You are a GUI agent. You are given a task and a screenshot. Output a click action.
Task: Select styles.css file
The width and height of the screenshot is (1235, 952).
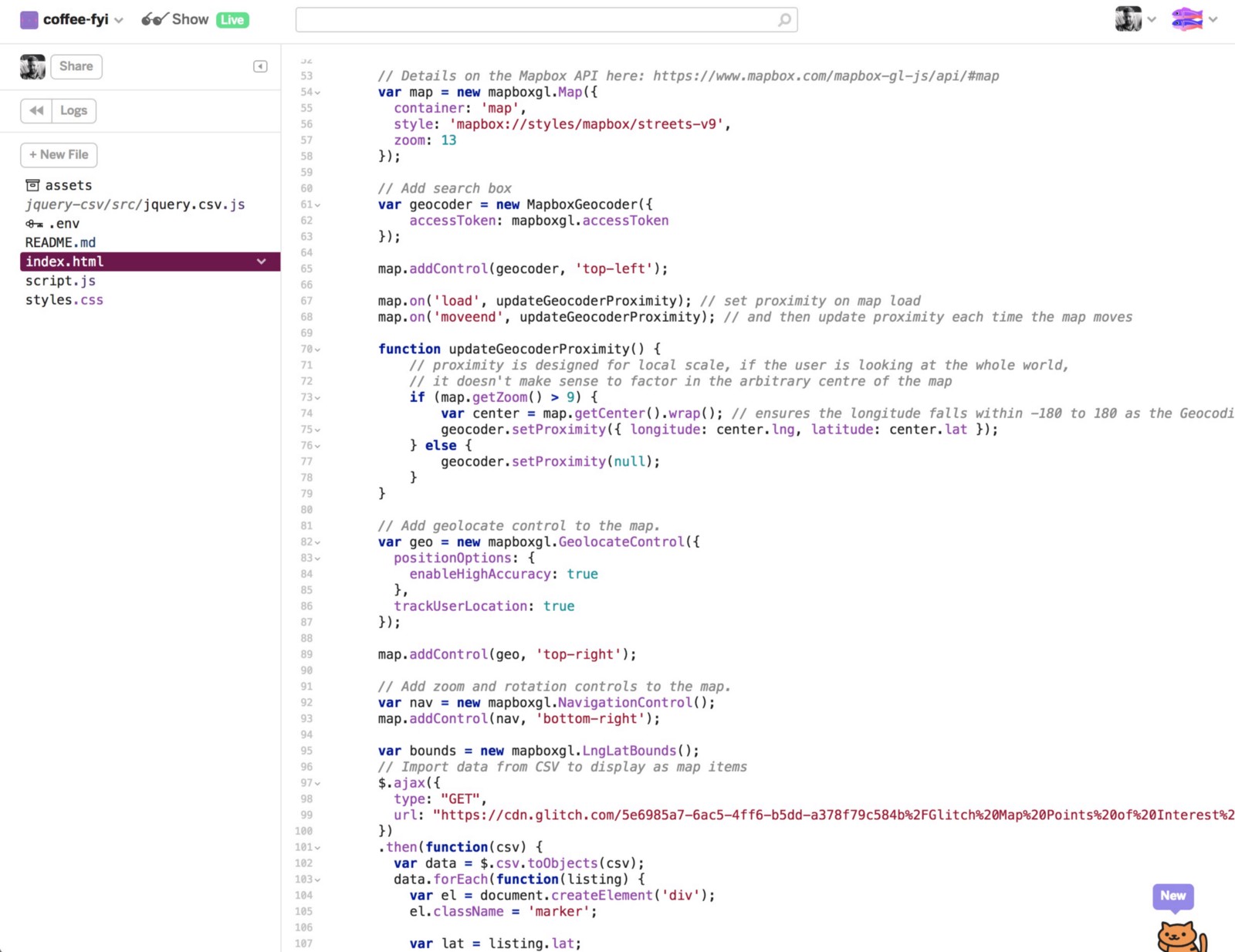[64, 300]
